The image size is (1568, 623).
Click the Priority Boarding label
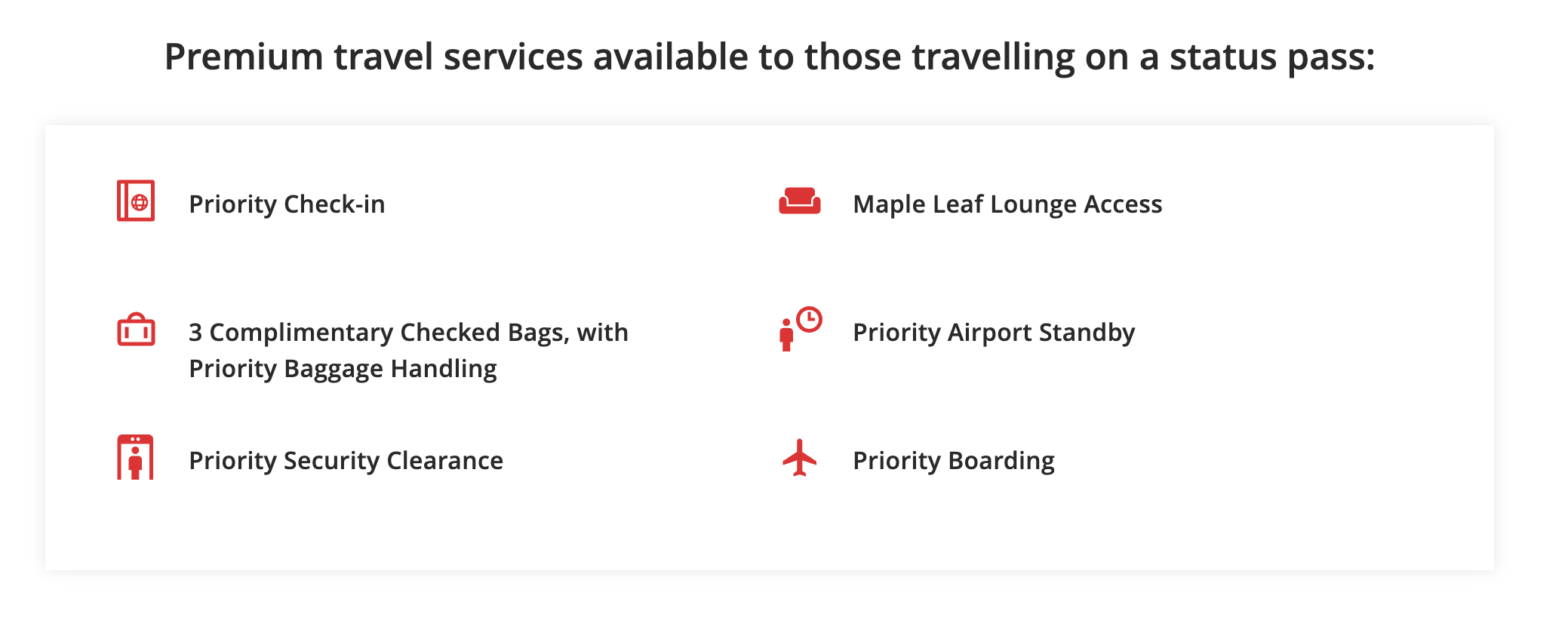953,461
